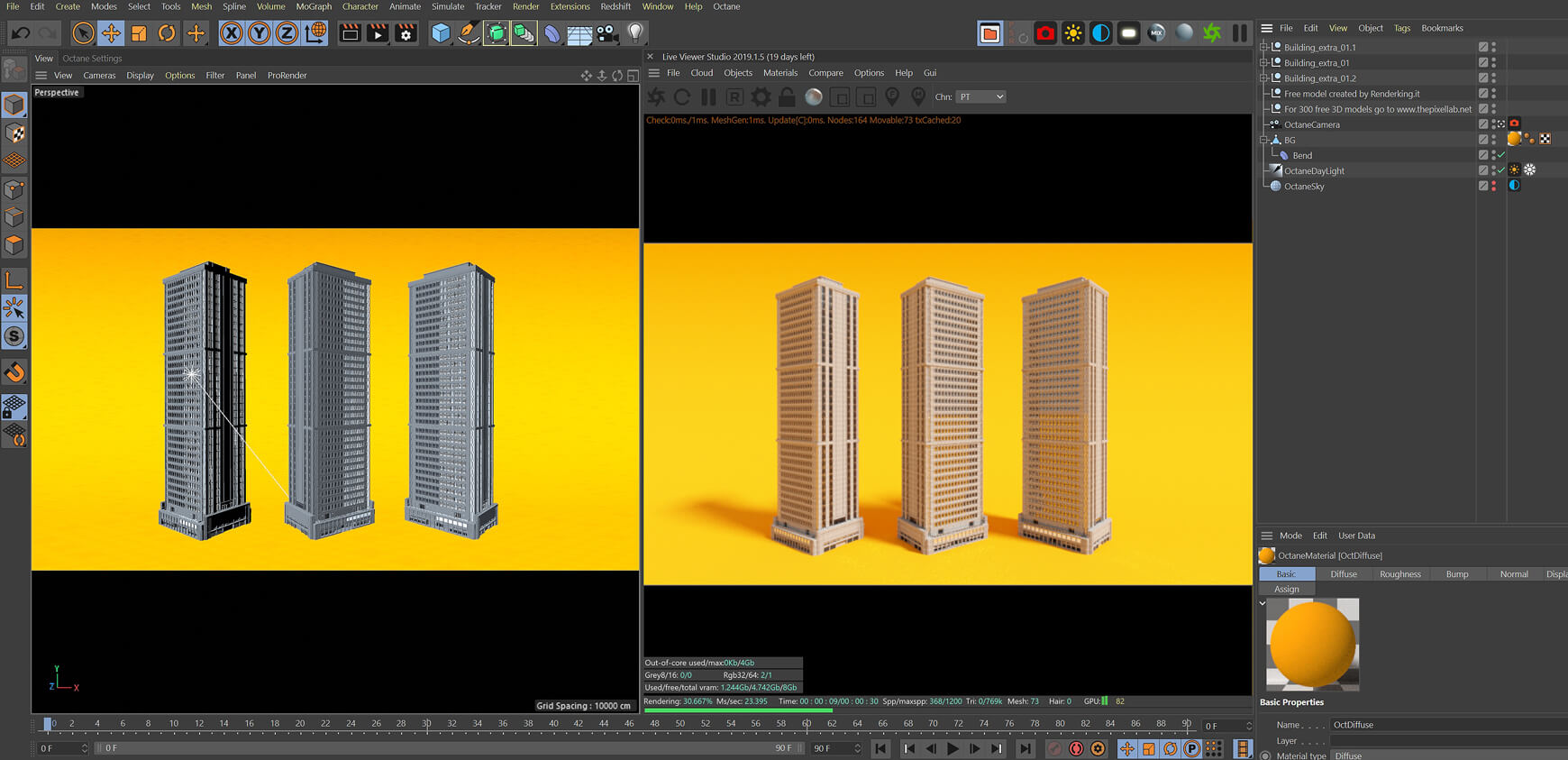Open the Spline Pen tool
The image size is (1568, 760).
point(469,33)
